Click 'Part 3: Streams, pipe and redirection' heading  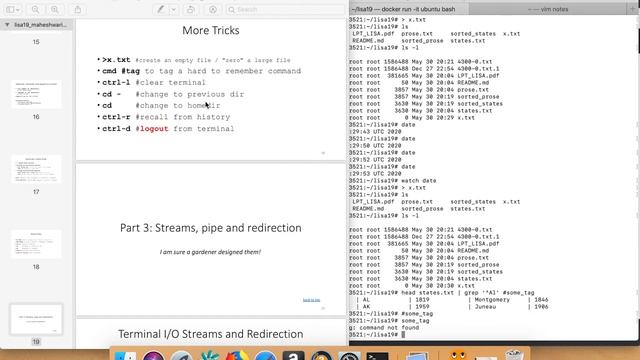pyautogui.click(x=211, y=228)
